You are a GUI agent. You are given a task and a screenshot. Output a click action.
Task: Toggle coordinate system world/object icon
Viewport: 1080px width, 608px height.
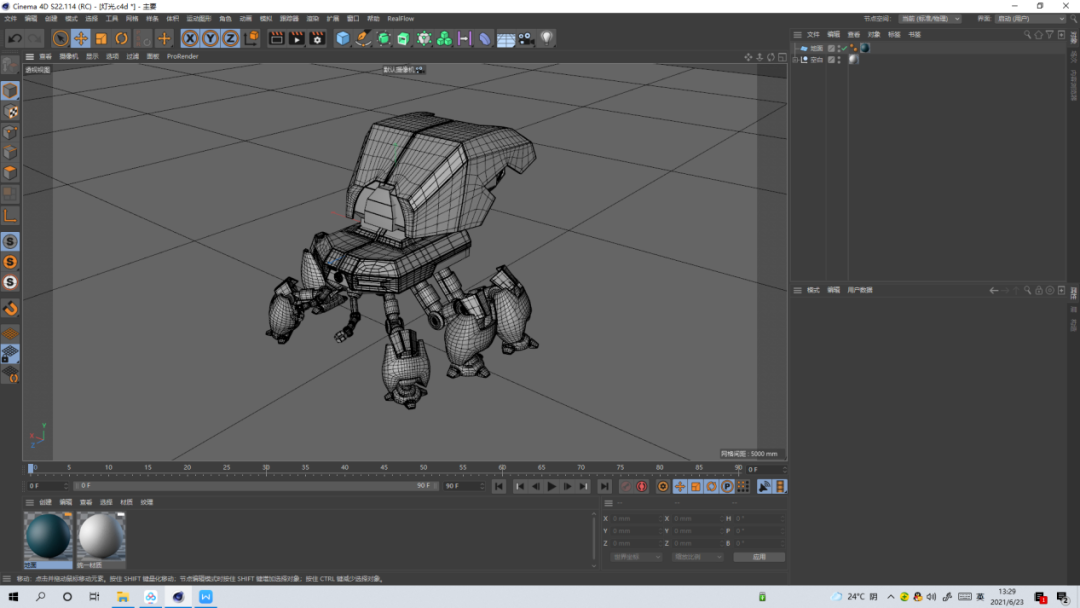(251, 39)
